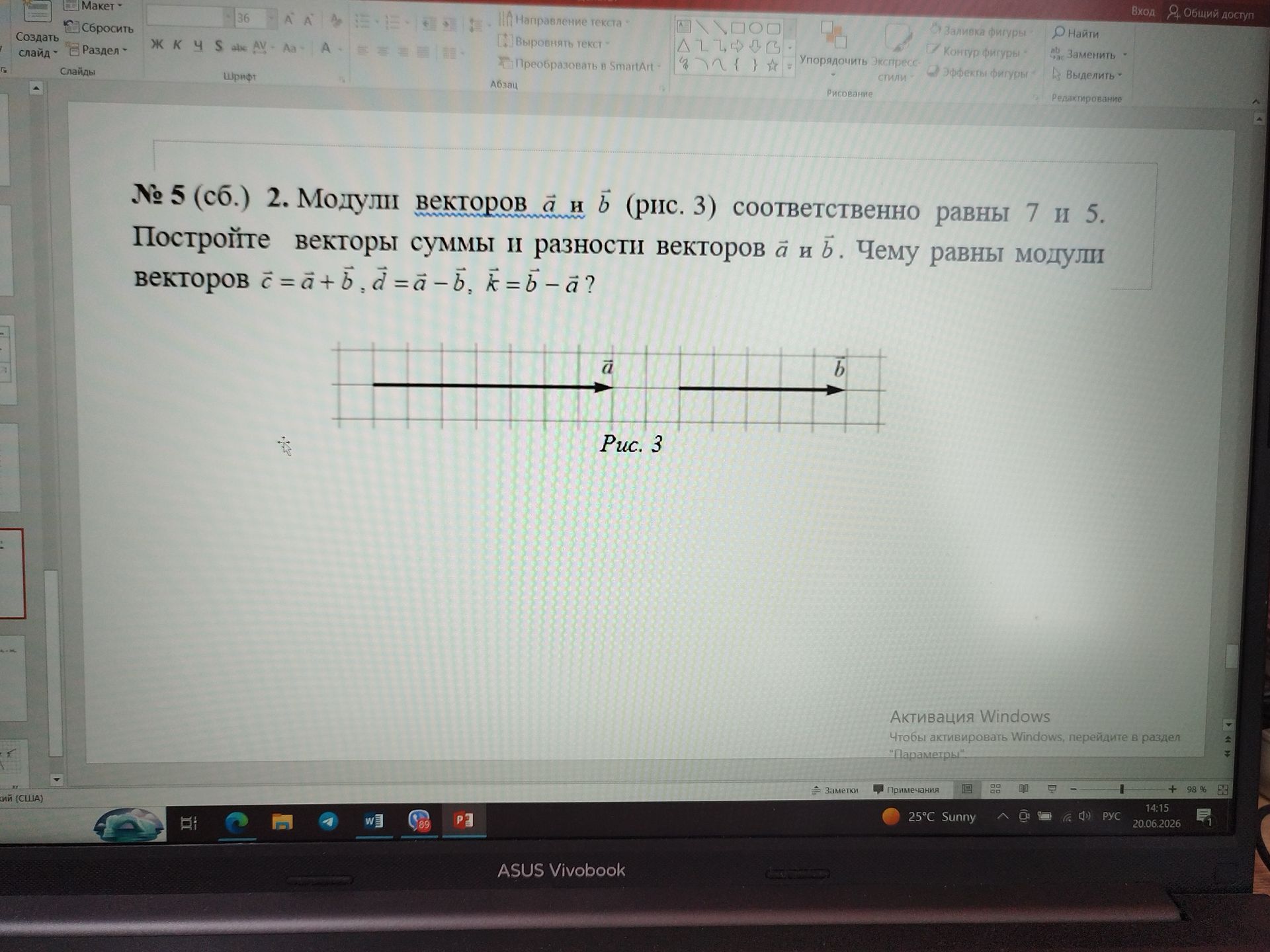Open the font size 36 dropdown
The height and width of the screenshot is (952, 1270).
pyautogui.click(x=271, y=19)
